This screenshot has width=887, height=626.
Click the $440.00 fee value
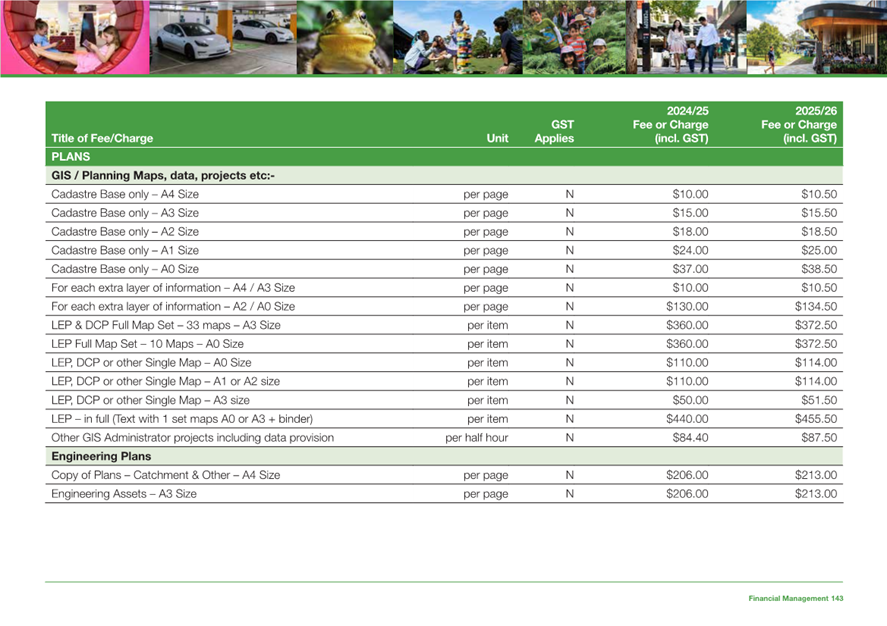point(687,418)
